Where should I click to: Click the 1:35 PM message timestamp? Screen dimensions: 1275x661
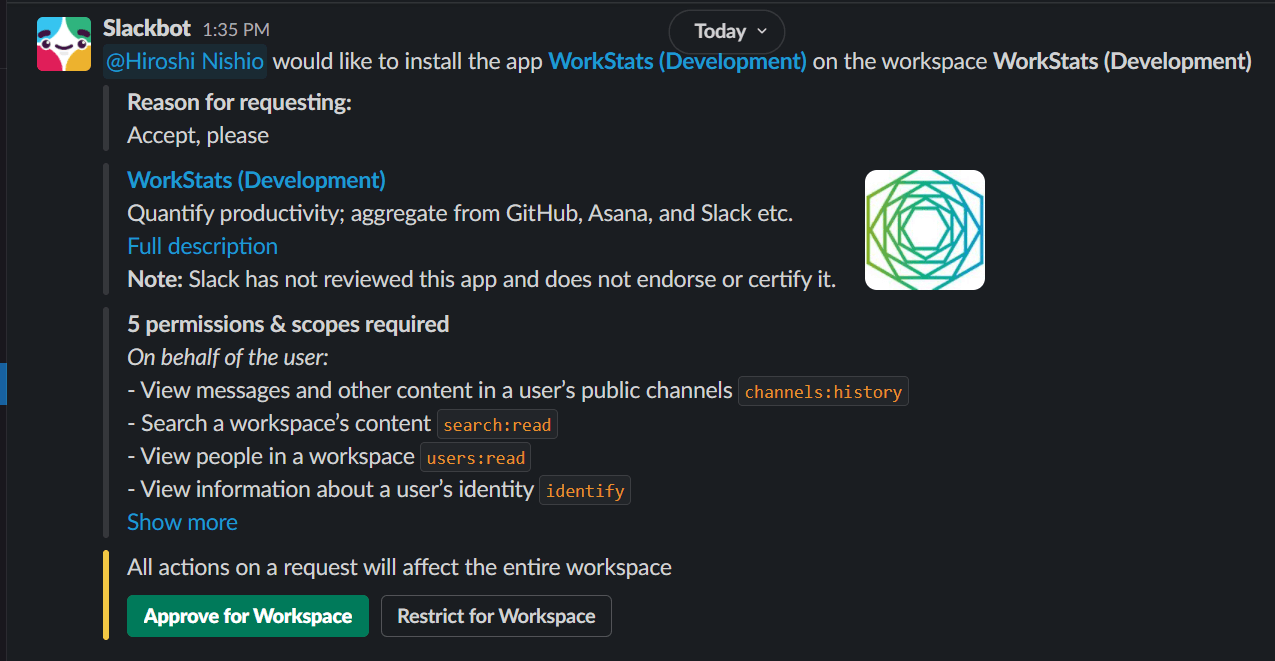point(235,30)
